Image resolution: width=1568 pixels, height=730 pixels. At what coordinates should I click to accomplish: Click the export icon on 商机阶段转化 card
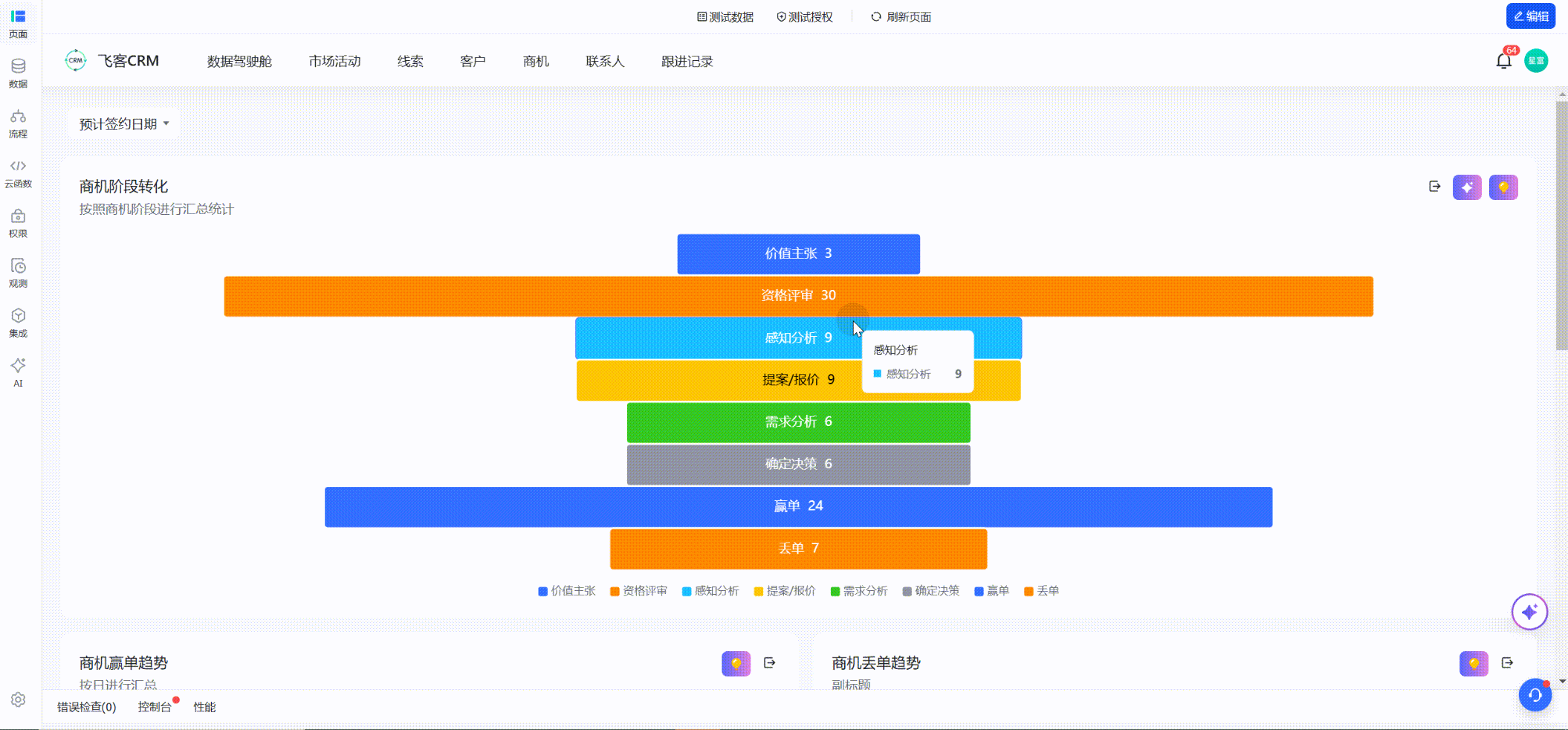click(1434, 187)
